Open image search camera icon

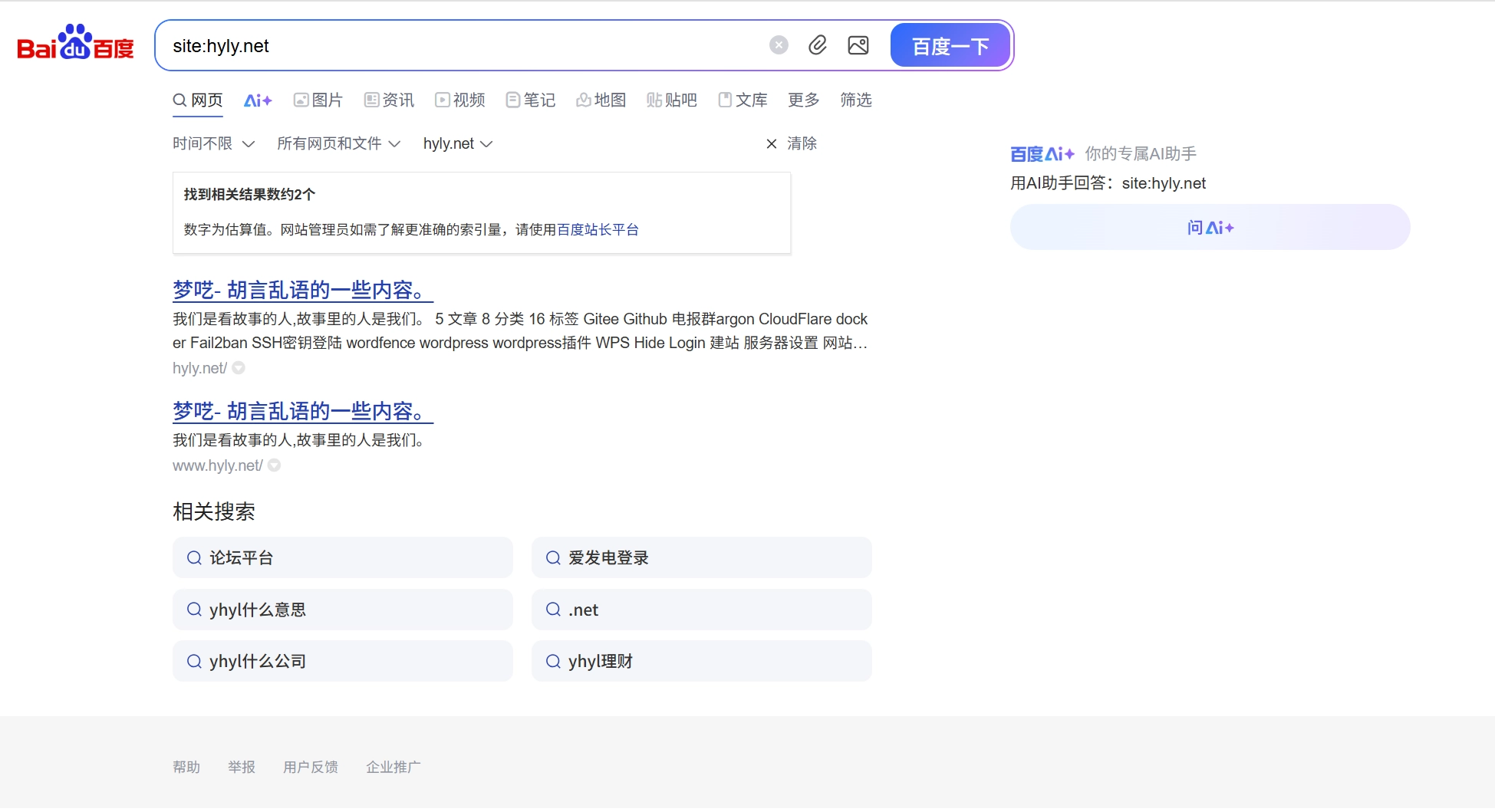858,45
